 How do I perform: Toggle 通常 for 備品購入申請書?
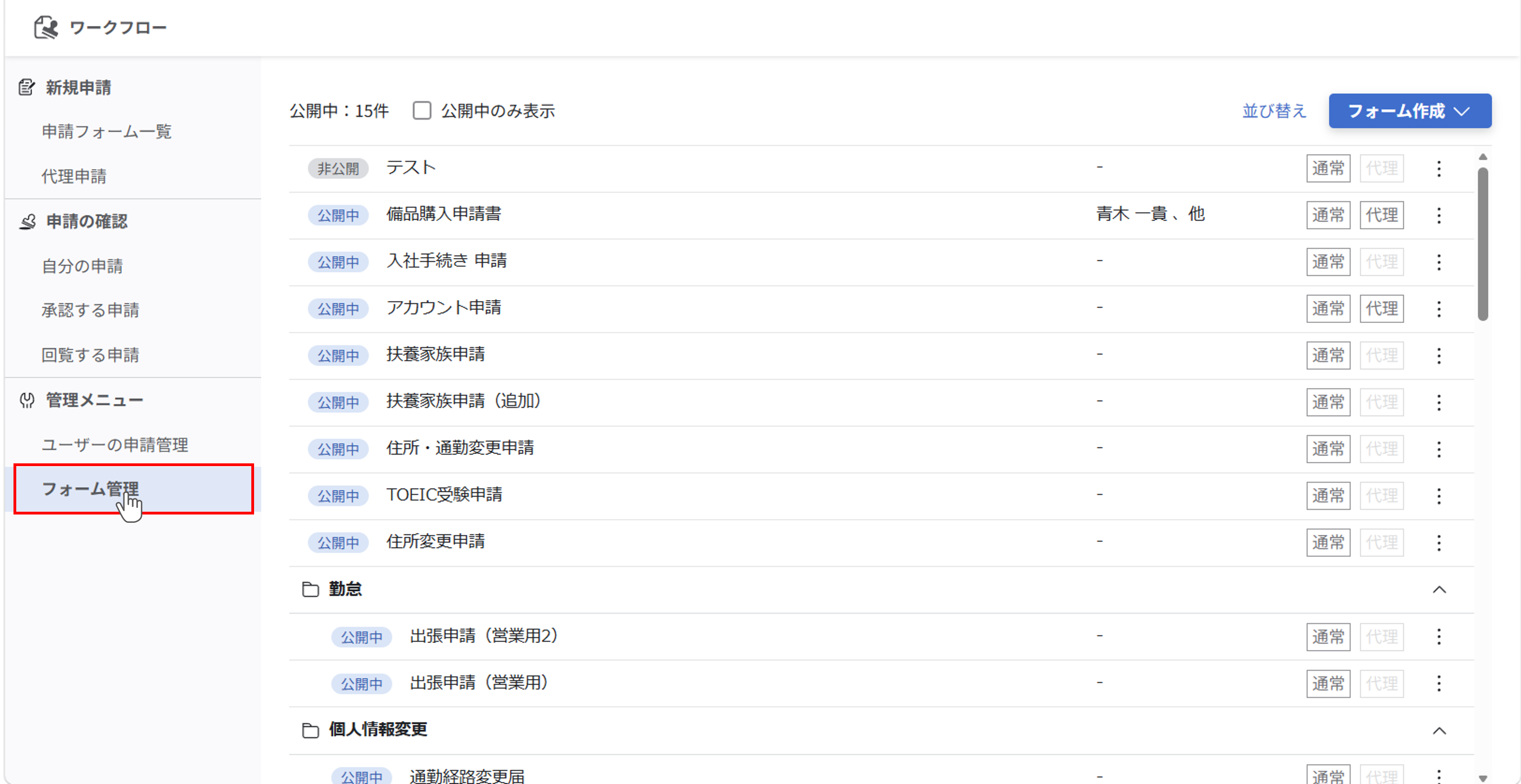(1328, 215)
